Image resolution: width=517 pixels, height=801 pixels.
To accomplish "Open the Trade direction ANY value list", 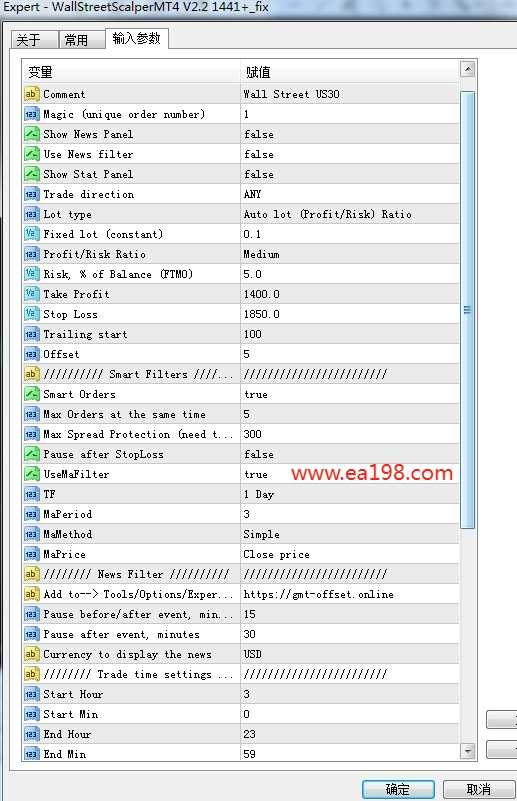I will [349, 194].
